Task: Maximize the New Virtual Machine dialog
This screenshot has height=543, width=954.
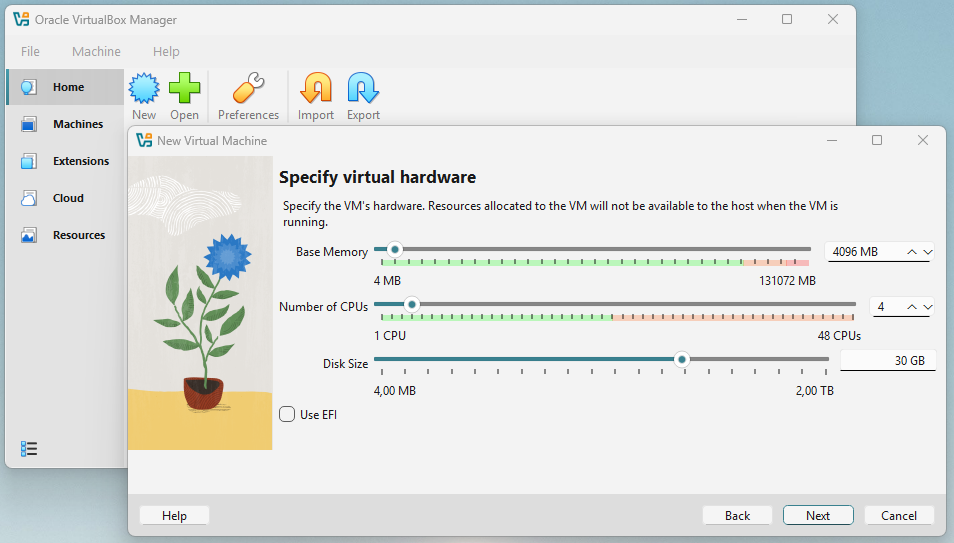Action: coord(877,140)
